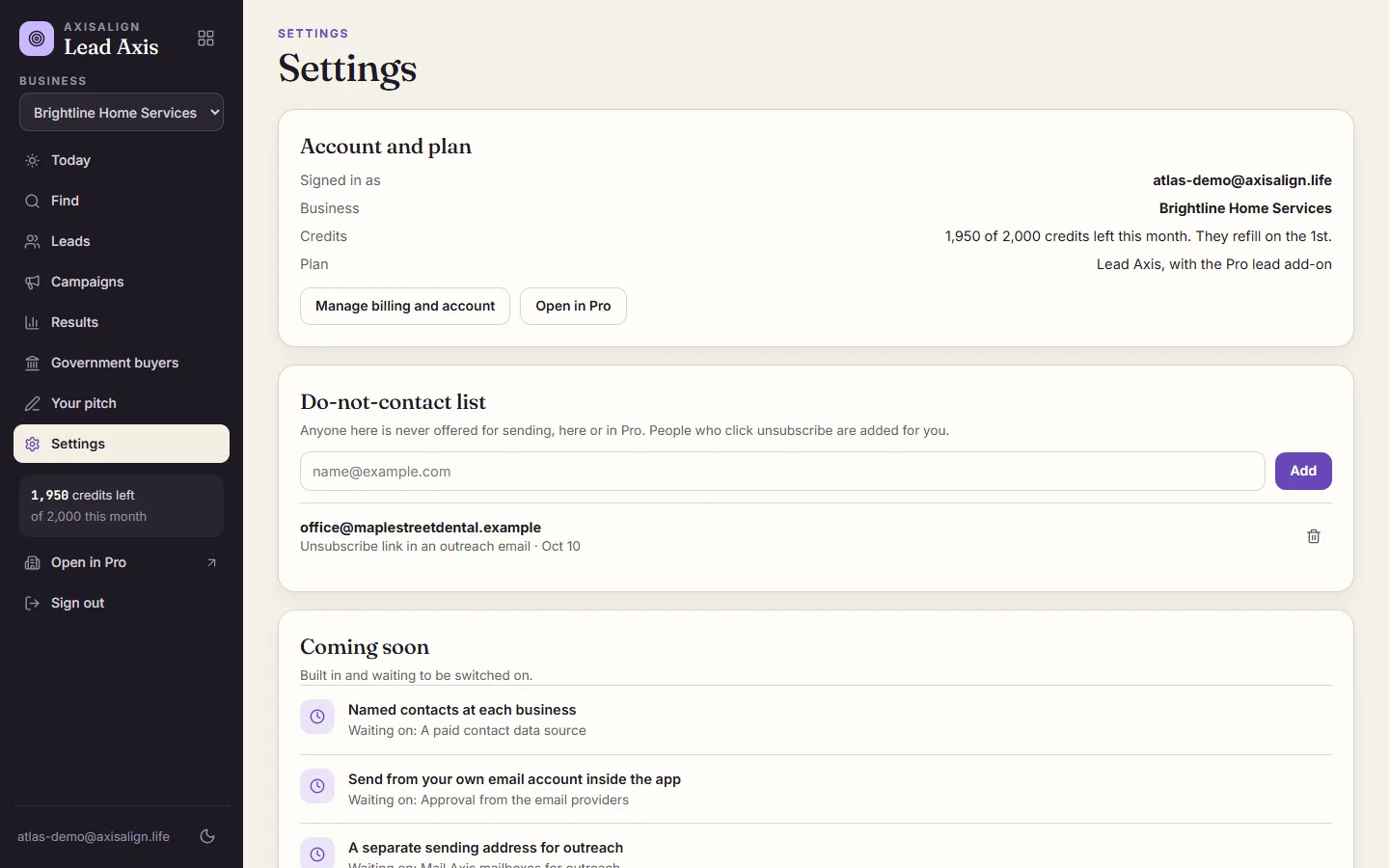Open the Find section

click(x=122, y=201)
